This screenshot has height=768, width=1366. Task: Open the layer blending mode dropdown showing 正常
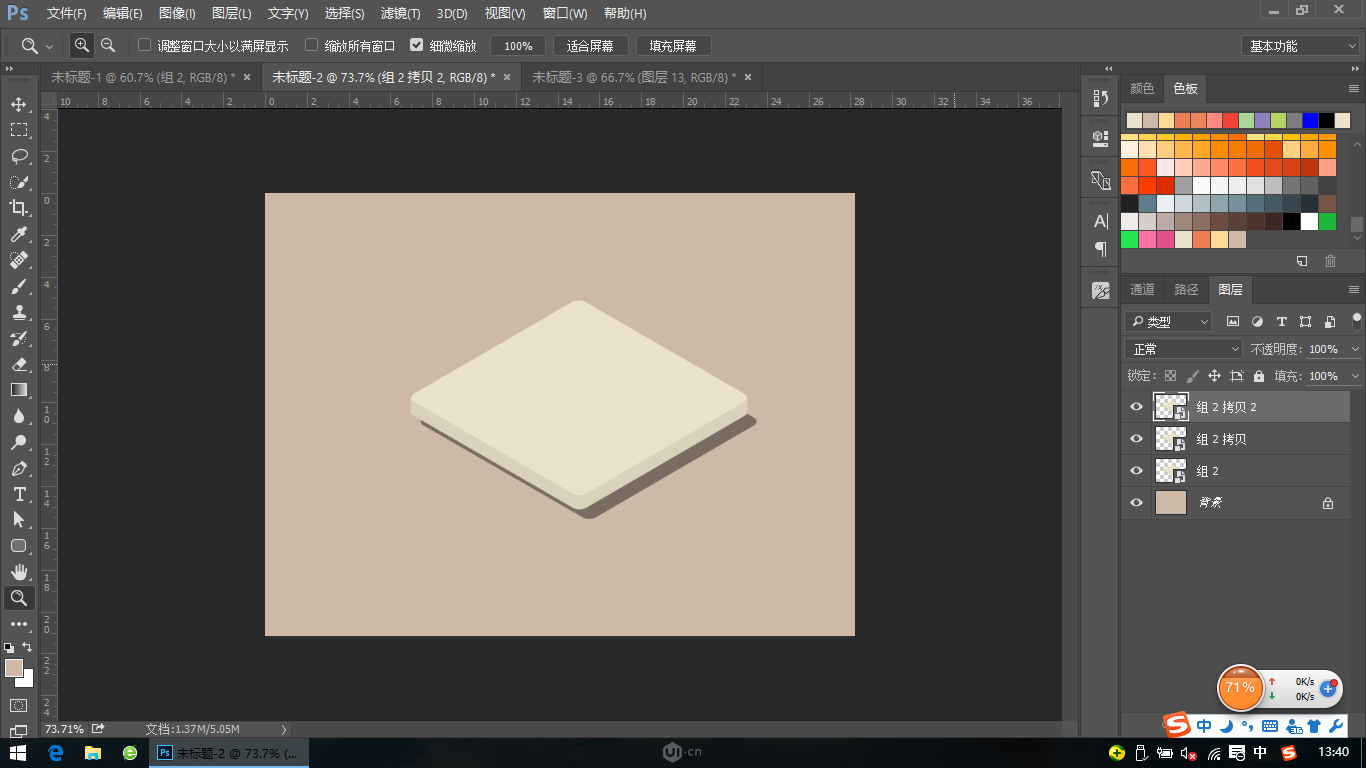click(1183, 348)
